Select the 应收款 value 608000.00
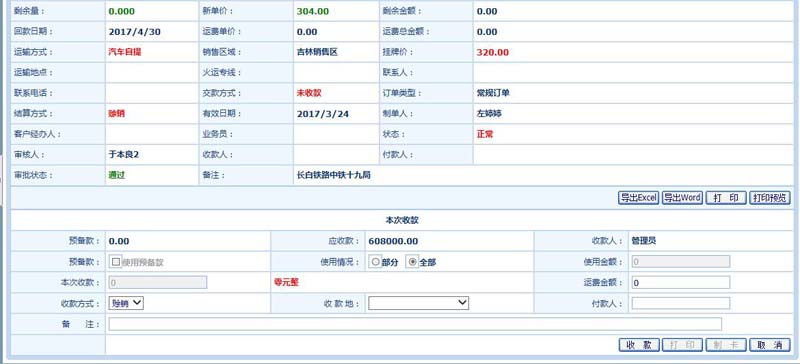The width and height of the screenshot is (800, 364). (393, 241)
